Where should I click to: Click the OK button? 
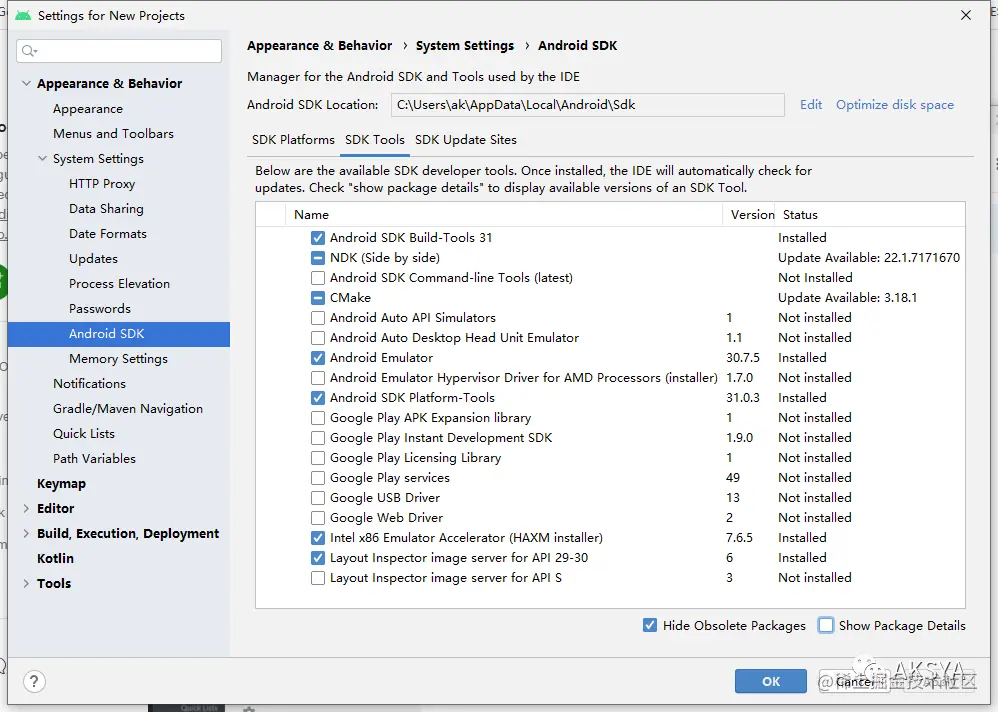[x=770, y=681]
